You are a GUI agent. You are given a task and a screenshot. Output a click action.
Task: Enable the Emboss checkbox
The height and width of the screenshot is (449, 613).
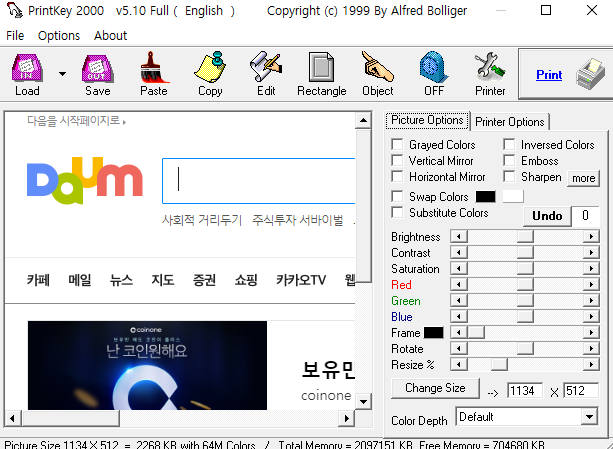coord(509,160)
